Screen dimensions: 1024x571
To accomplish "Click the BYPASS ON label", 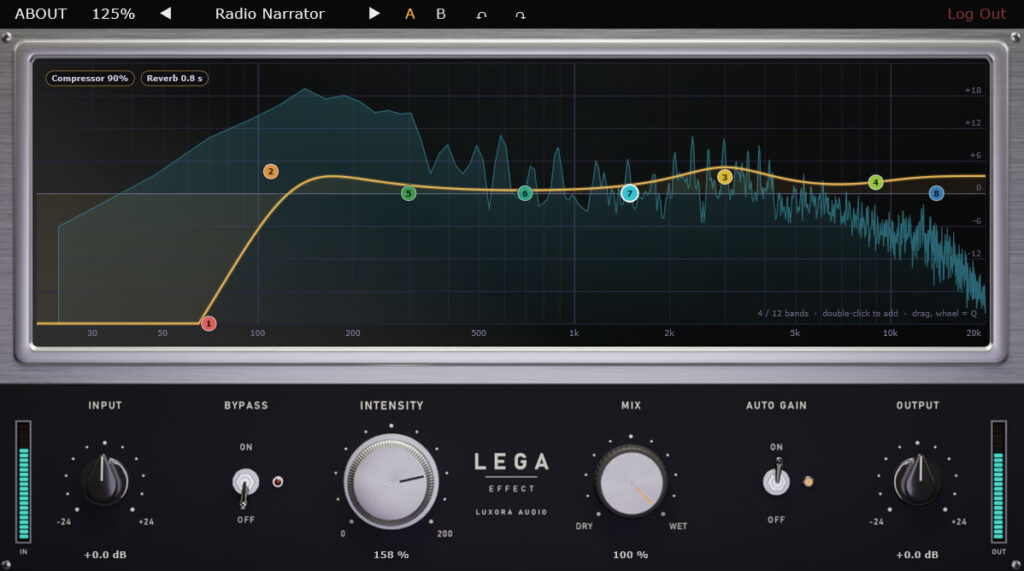I will 246,448.
